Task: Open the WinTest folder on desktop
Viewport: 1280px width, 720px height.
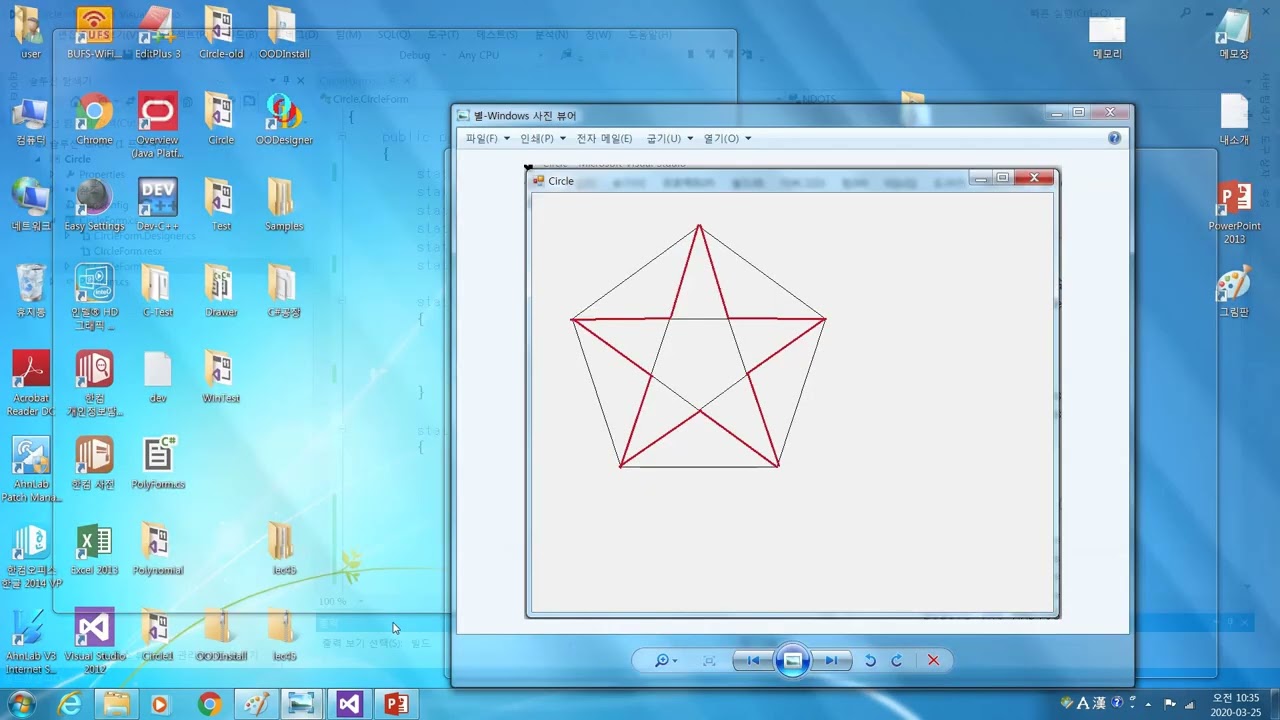Action: click(x=221, y=378)
